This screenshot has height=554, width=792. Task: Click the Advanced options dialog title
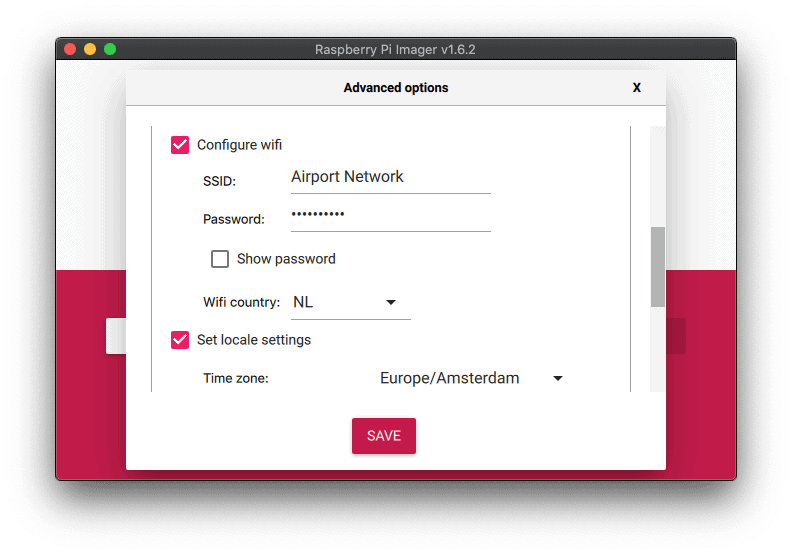396,88
